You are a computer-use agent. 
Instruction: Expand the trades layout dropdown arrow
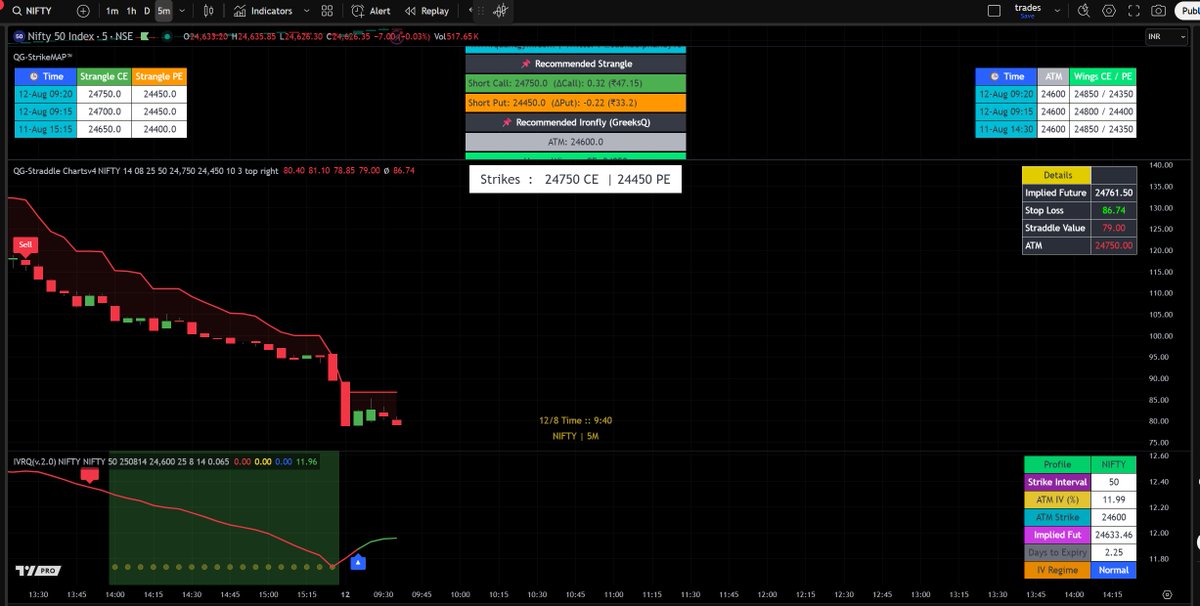point(1056,11)
